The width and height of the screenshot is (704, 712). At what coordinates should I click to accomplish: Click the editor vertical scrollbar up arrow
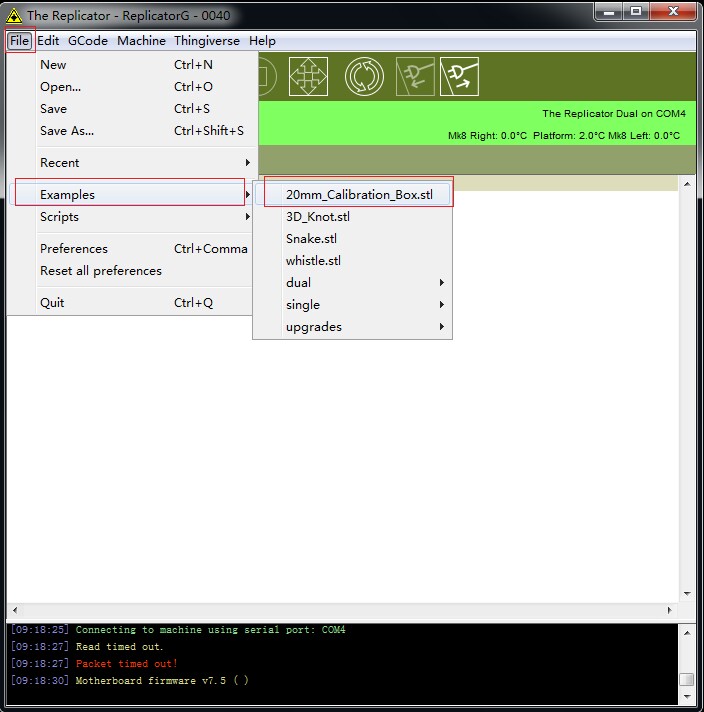point(687,184)
